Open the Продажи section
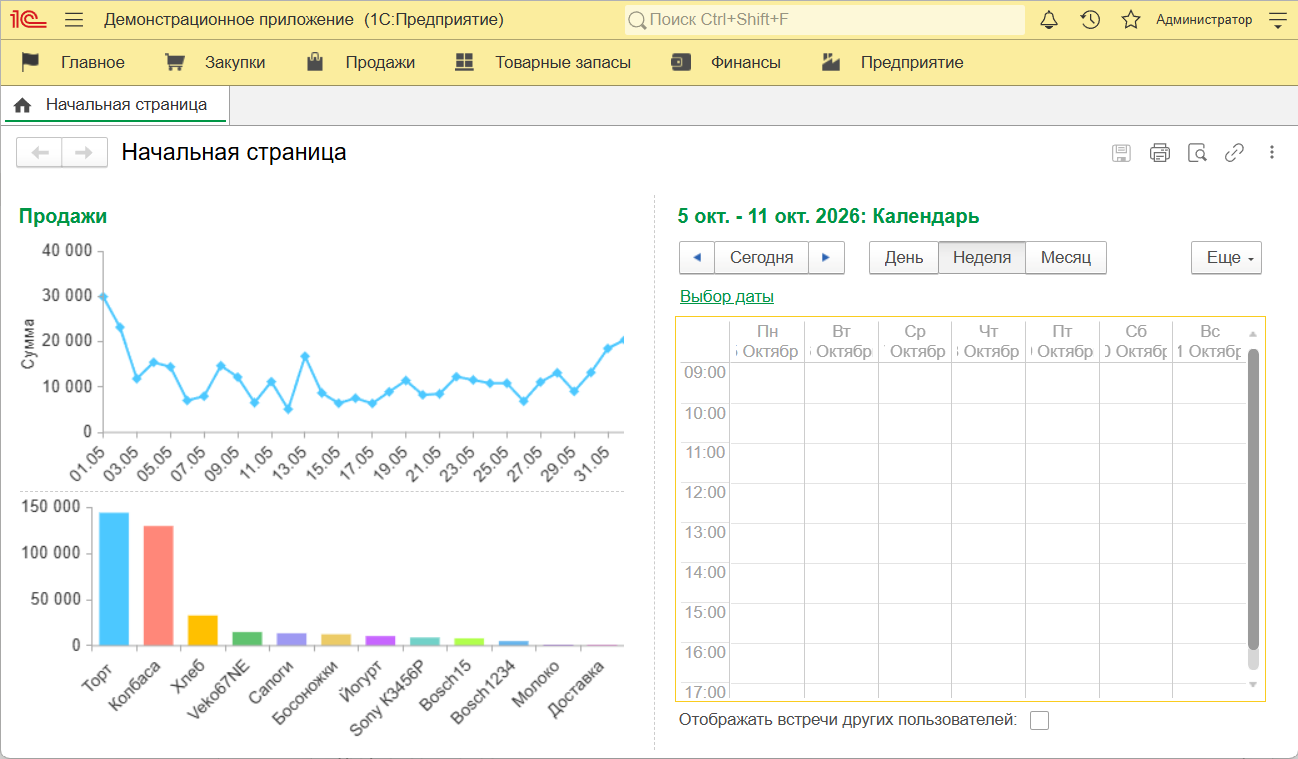 tap(360, 63)
